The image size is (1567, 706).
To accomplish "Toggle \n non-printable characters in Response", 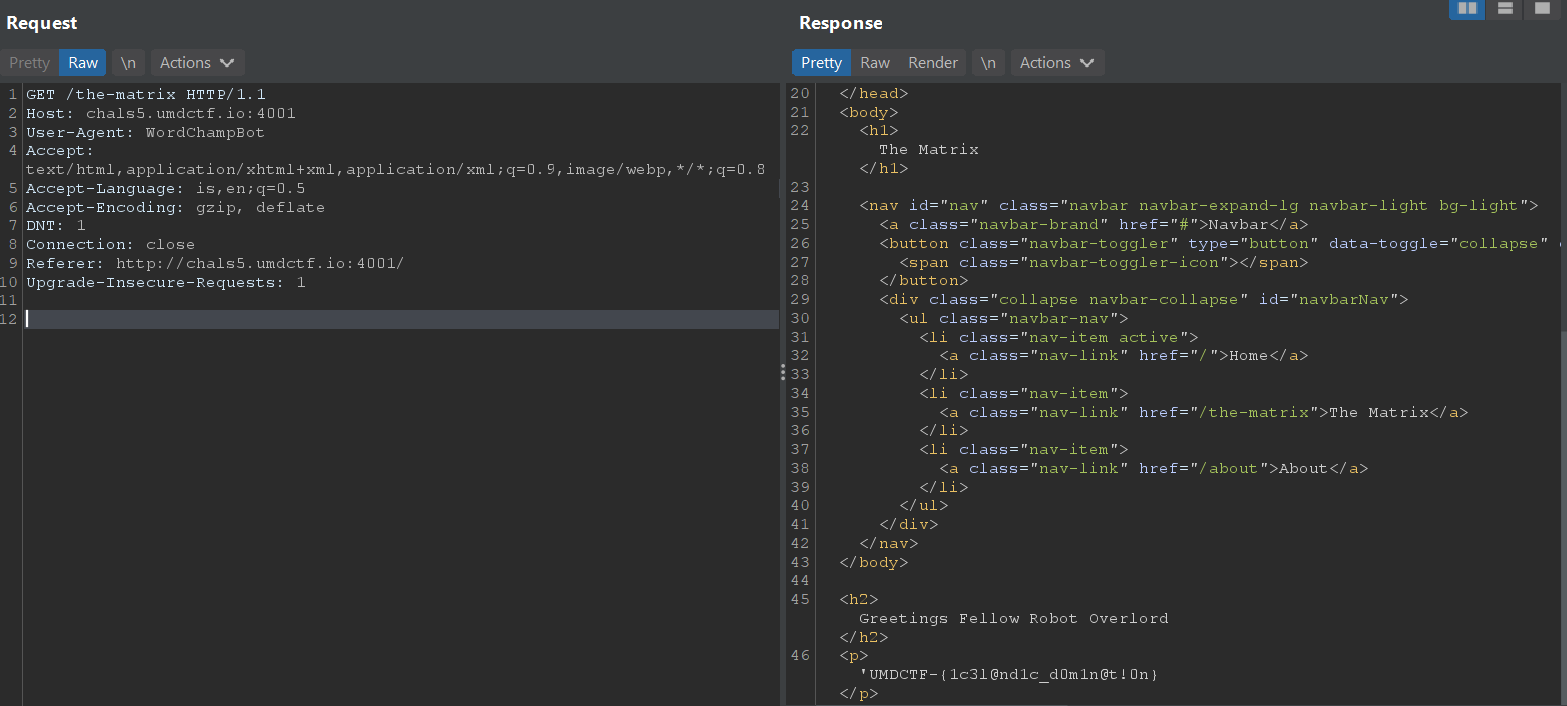I will click(x=988, y=62).
